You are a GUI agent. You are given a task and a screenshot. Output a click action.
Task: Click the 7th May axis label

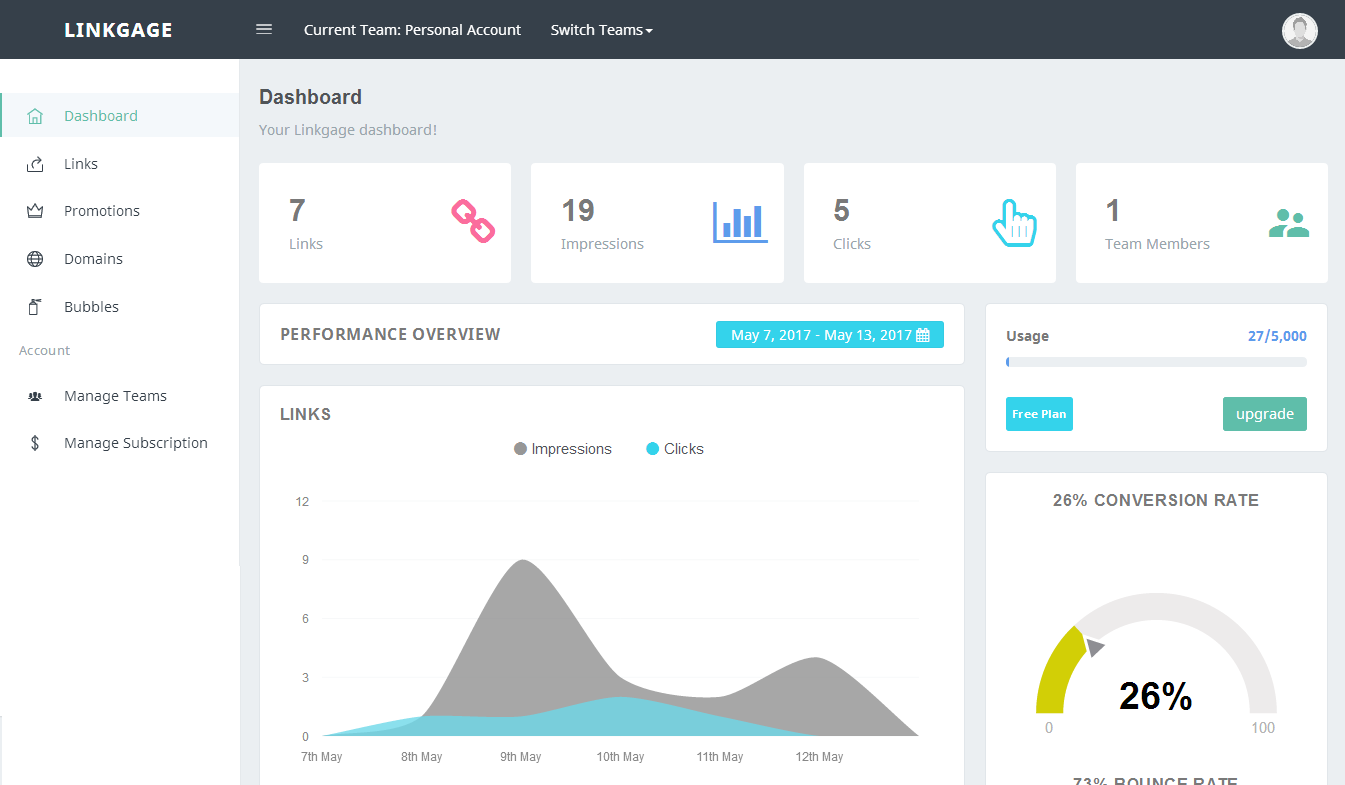[x=321, y=757]
